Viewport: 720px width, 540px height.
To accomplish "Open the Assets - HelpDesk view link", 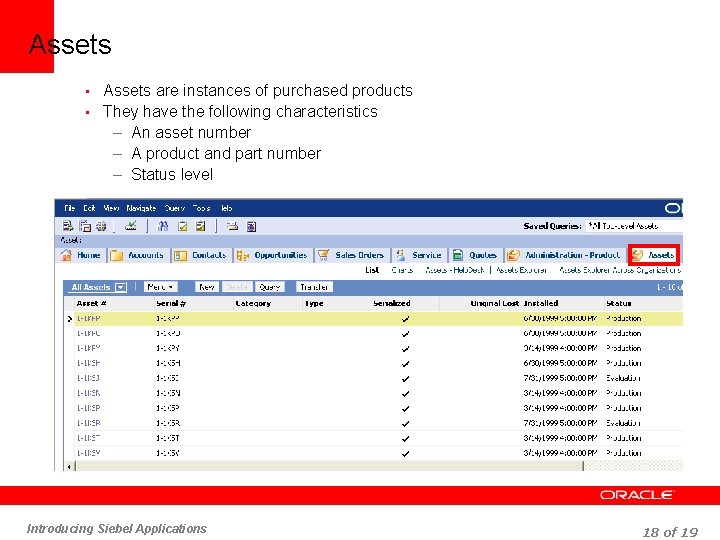I will [x=455, y=270].
